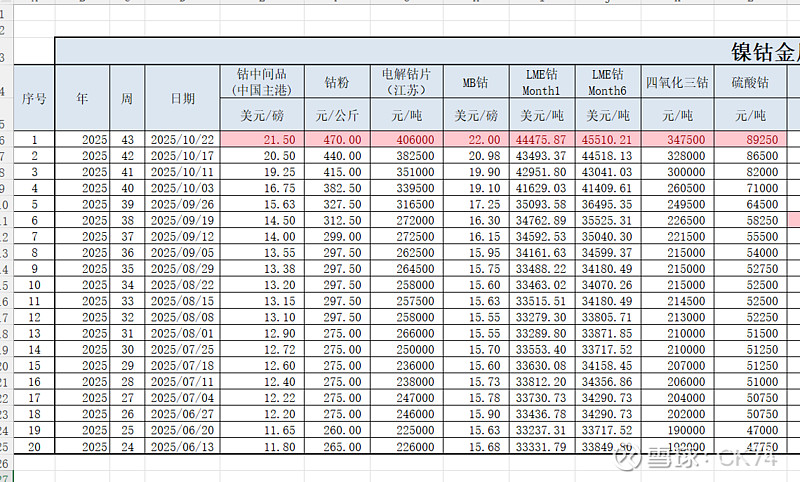Select cell value 382500

pyautogui.click(x=407, y=156)
